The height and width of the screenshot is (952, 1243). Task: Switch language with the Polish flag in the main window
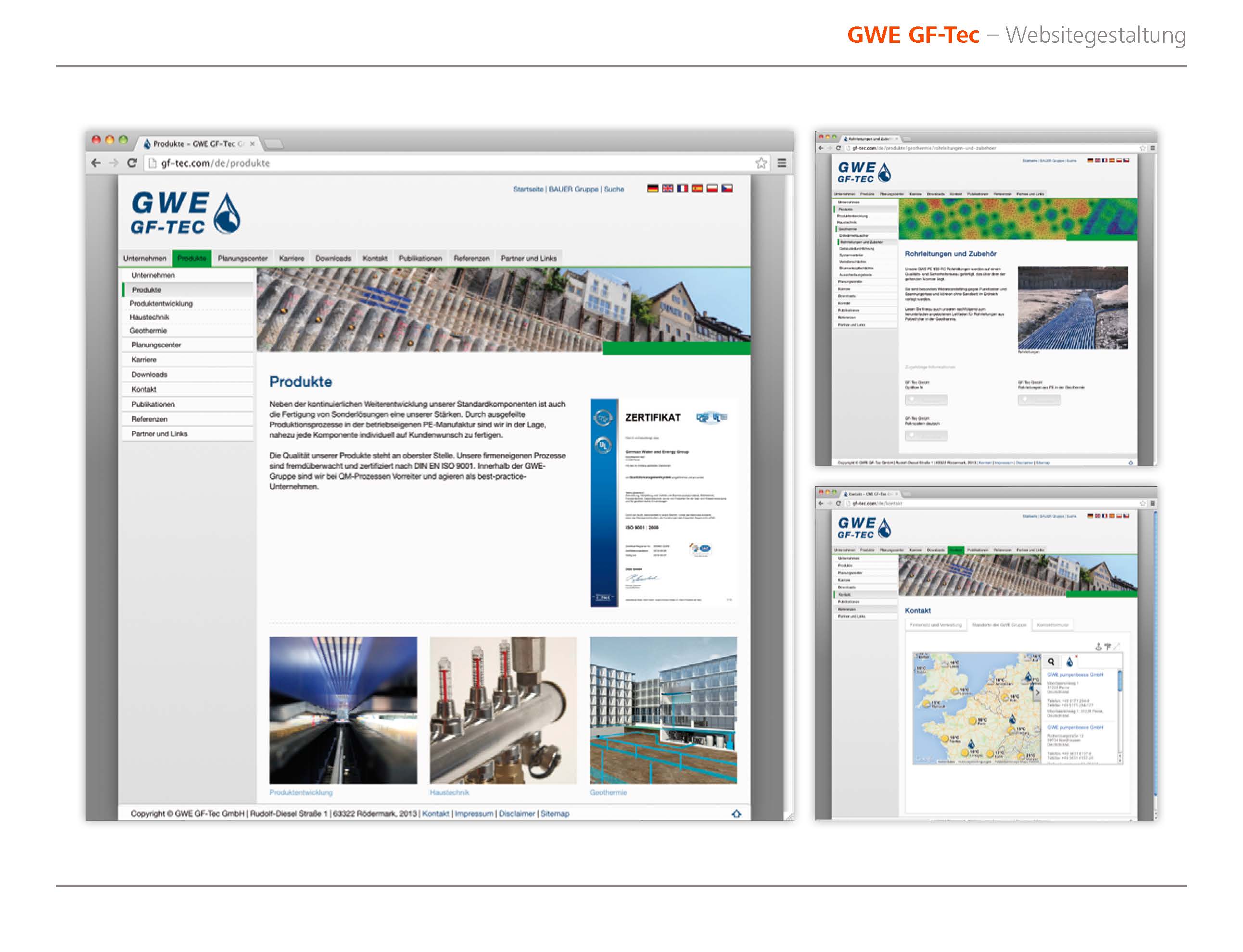[x=711, y=188]
